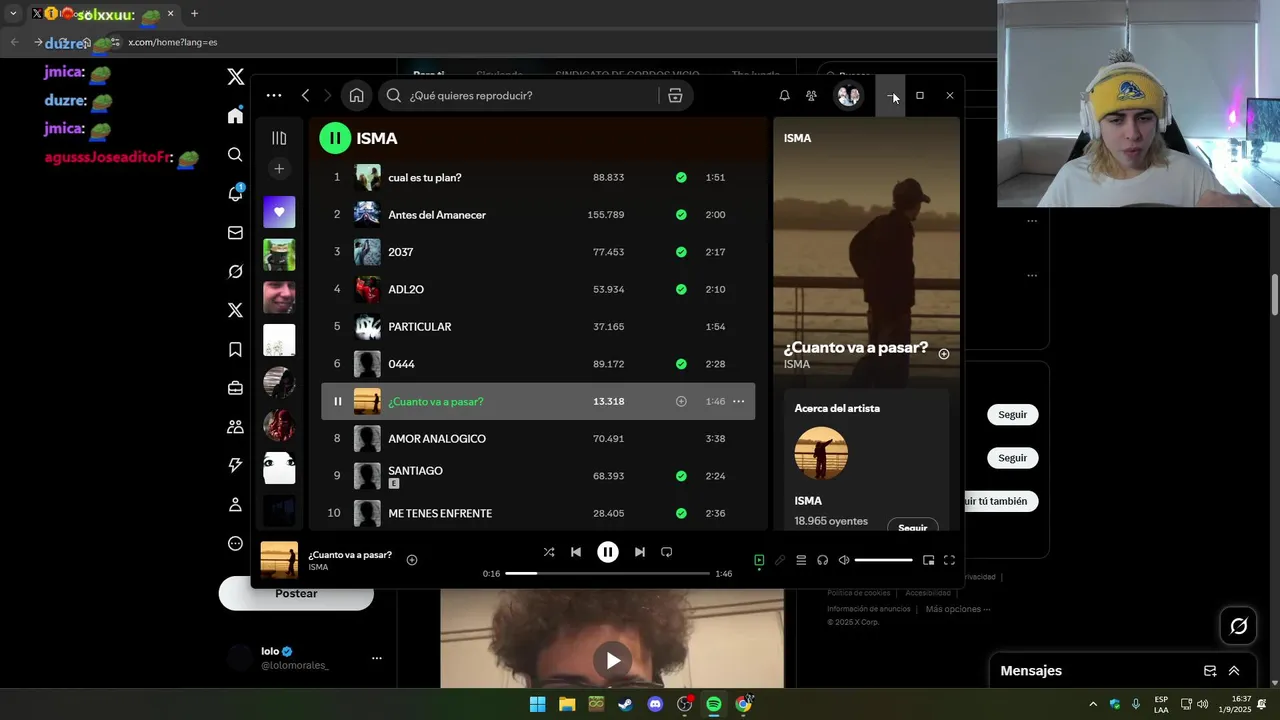
Task: Open the Antes del Amanecer cover thumbnail
Action: click(x=367, y=215)
